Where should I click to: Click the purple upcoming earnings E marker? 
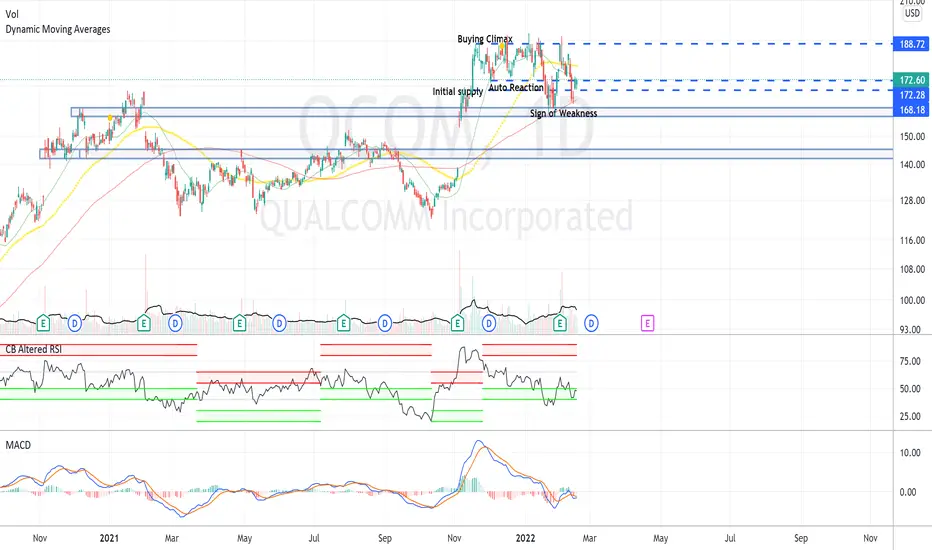pyautogui.click(x=647, y=323)
